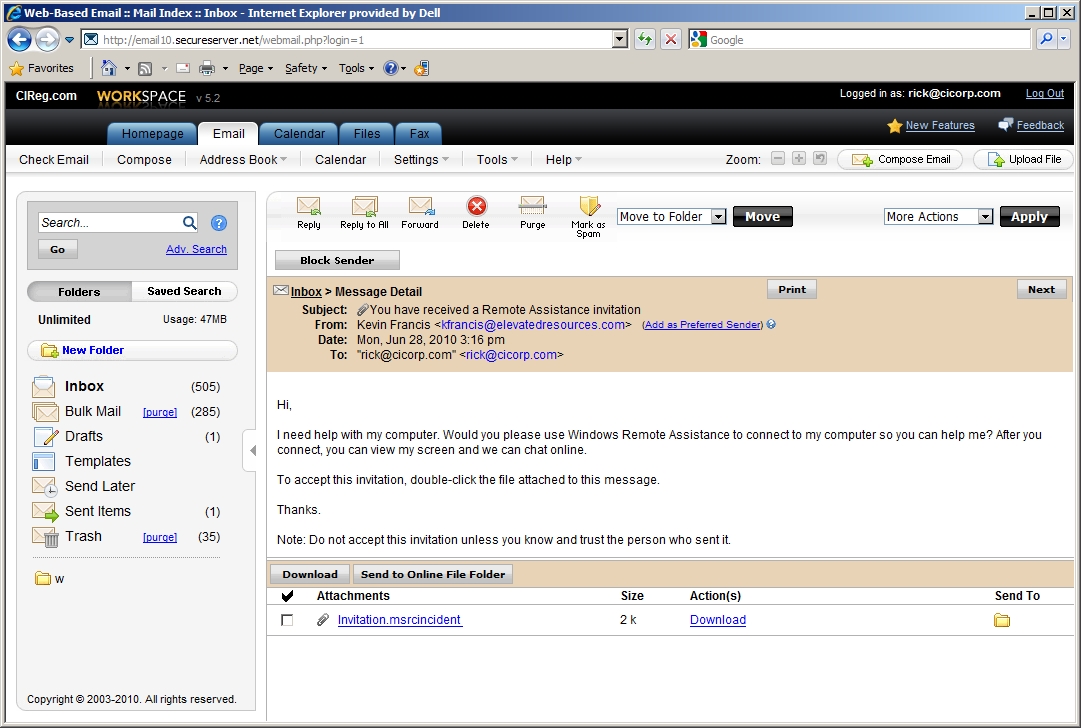The width and height of the screenshot is (1081, 728).
Task: Collapse the folder sidebar with the arrow handle
Action: [x=252, y=450]
